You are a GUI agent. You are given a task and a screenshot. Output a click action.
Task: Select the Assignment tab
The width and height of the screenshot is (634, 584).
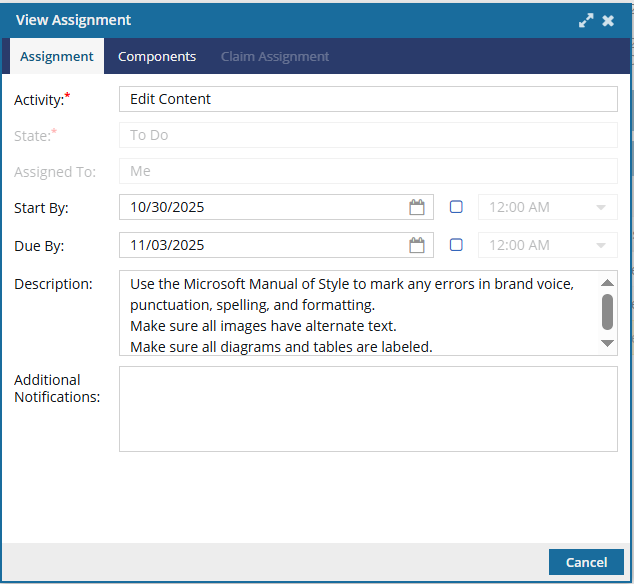tap(57, 57)
